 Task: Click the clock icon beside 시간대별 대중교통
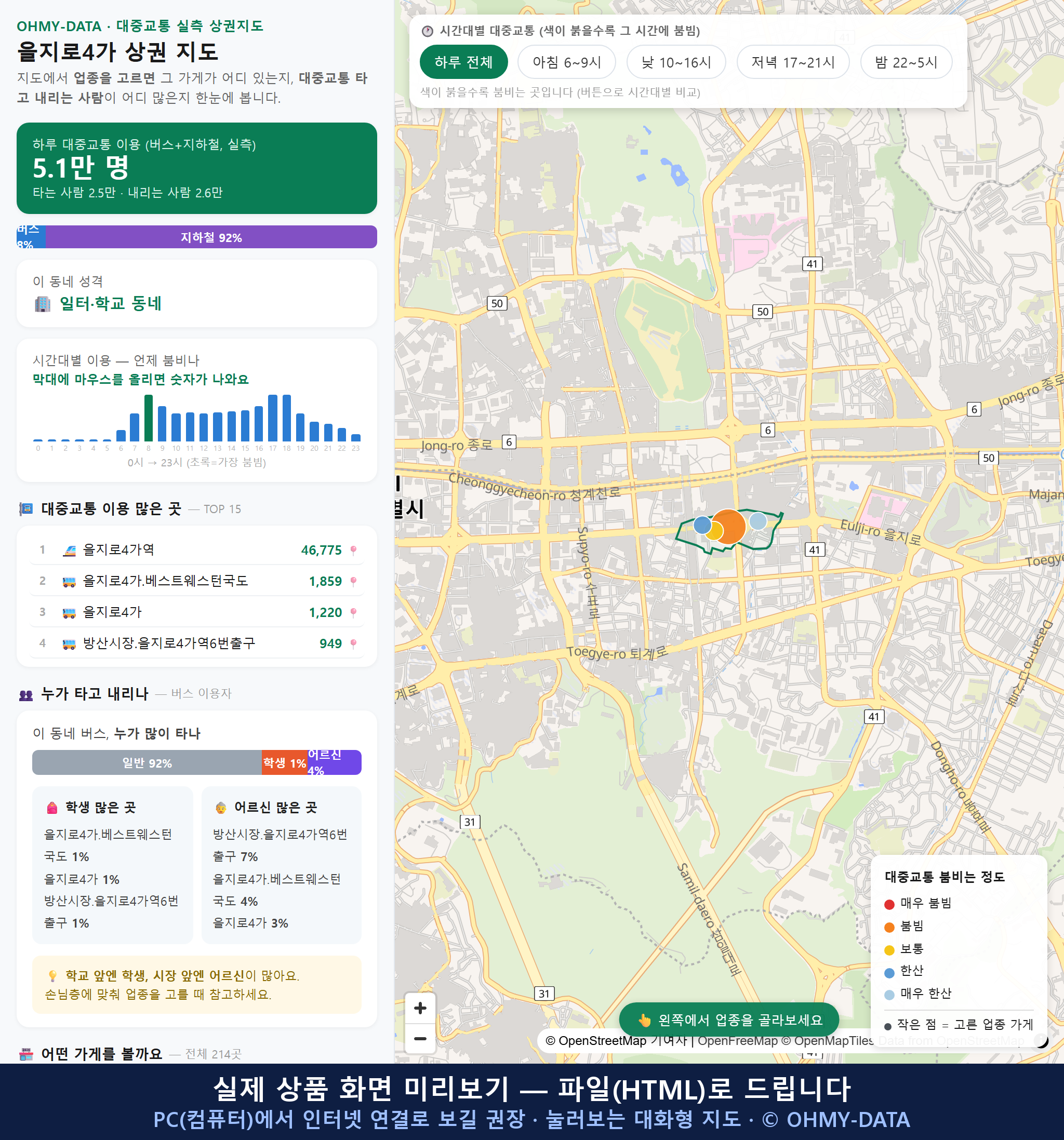(428, 31)
